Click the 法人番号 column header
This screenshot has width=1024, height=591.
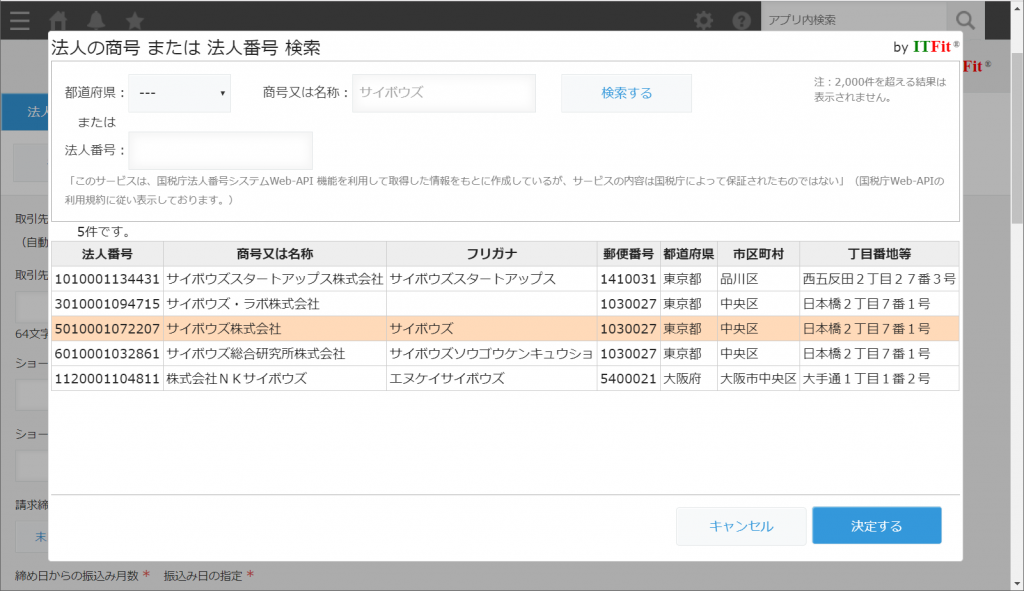(x=107, y=254)
